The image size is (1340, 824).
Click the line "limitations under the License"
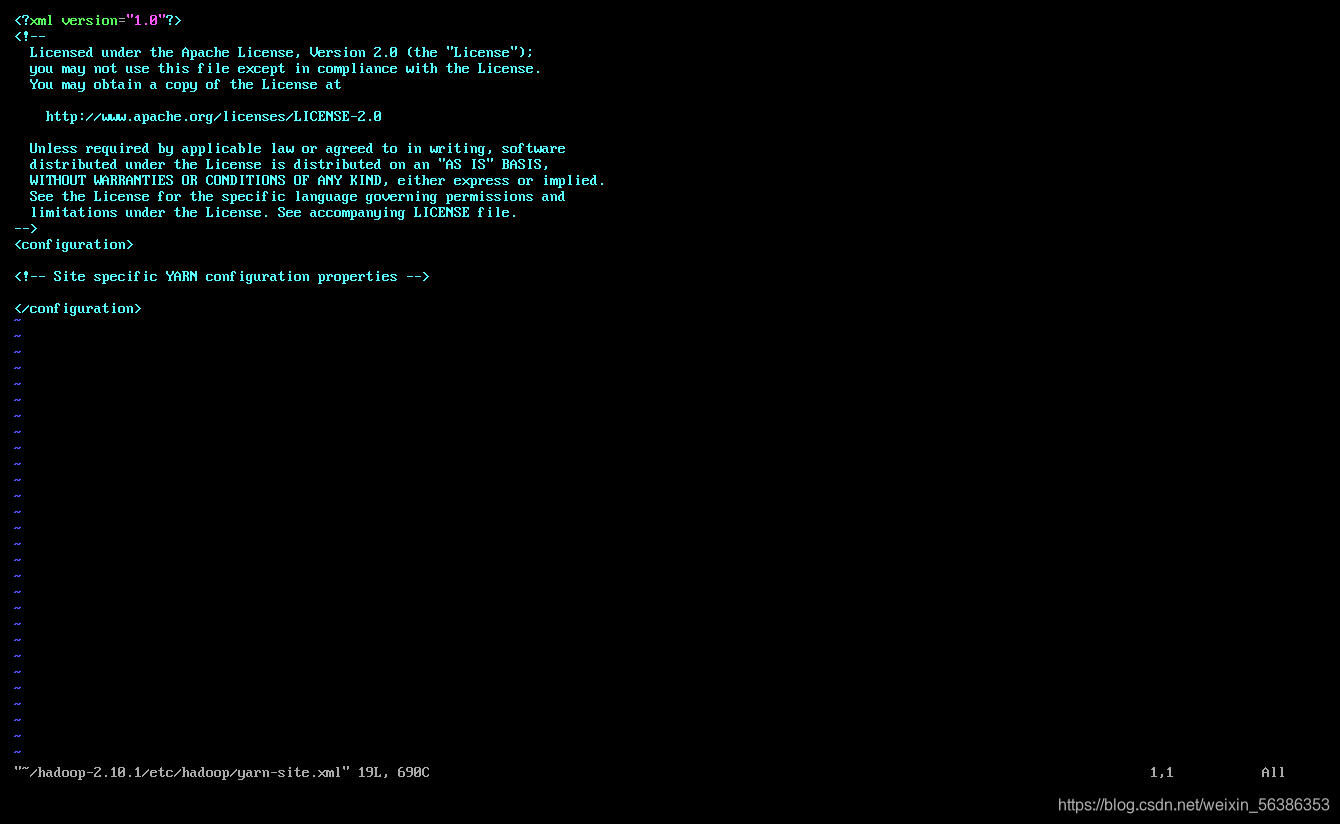pyautogui.click(x=273, y=212)
